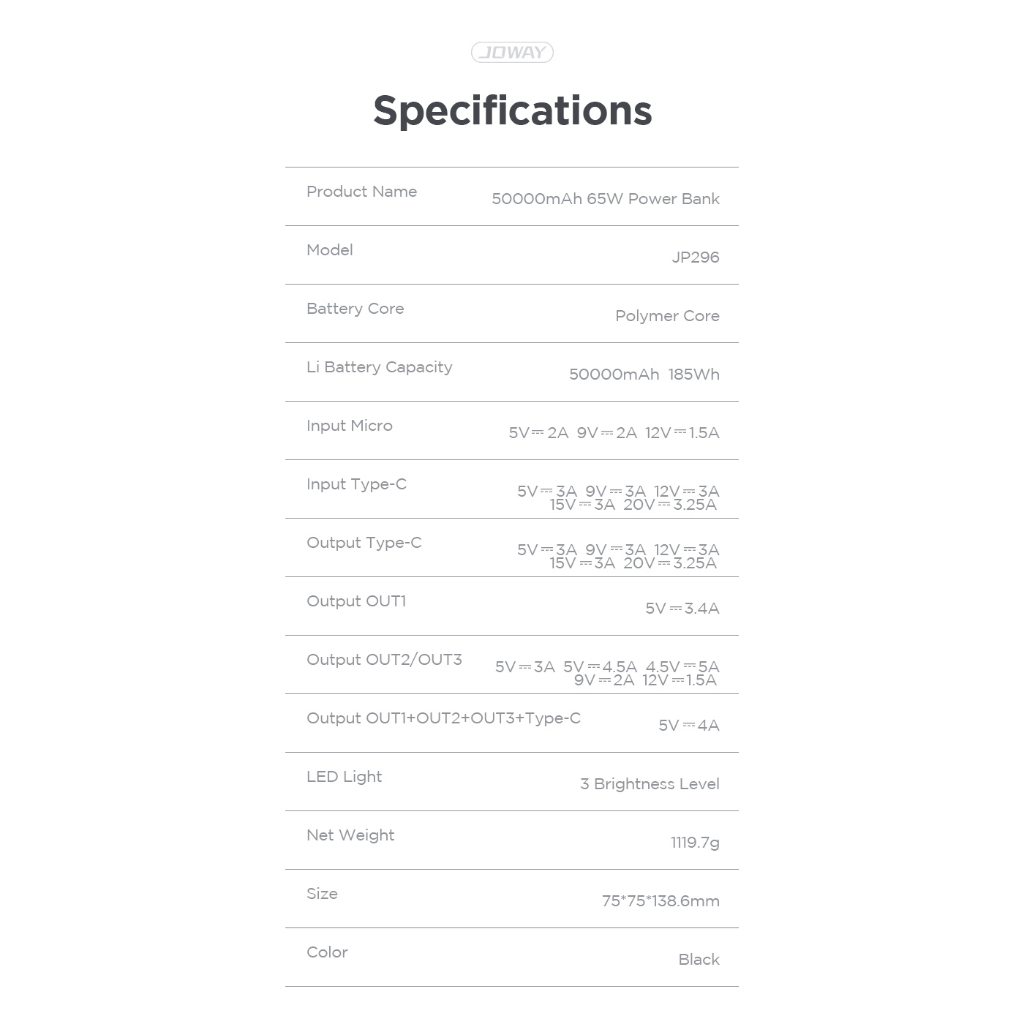Select the Output Type-C label

coord(364,543)
